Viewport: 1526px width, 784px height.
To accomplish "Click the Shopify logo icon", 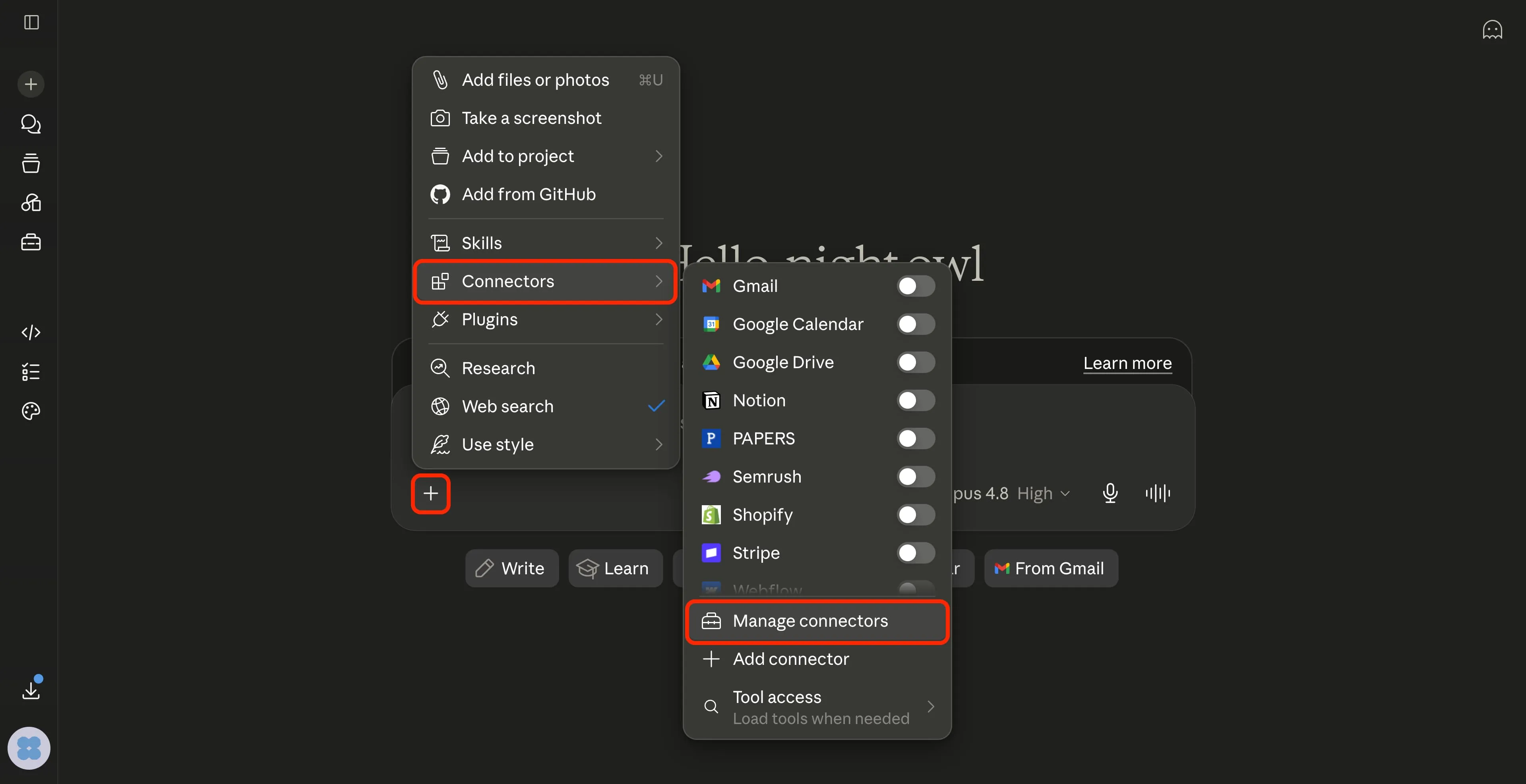I will 711,515.
